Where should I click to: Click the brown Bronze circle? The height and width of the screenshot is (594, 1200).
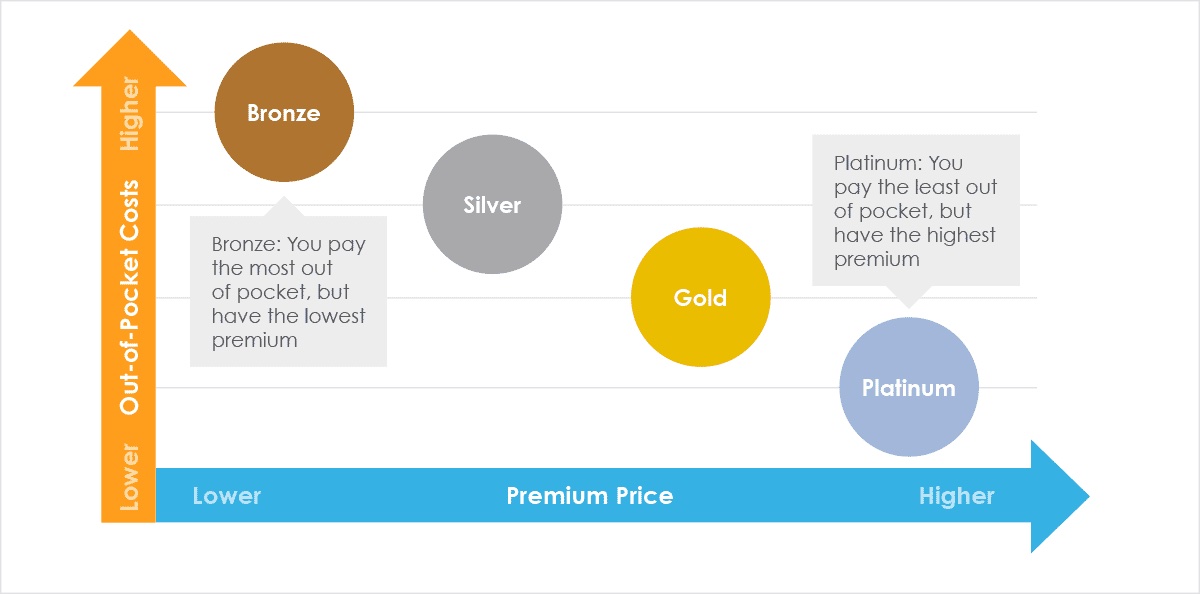pos(284,112)
